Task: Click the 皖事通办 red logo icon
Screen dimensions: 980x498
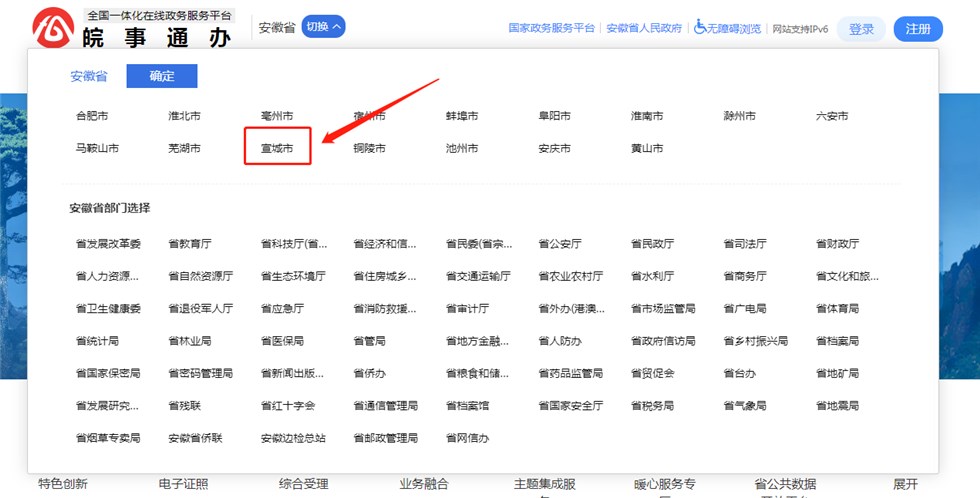Action: click(53, 27)
